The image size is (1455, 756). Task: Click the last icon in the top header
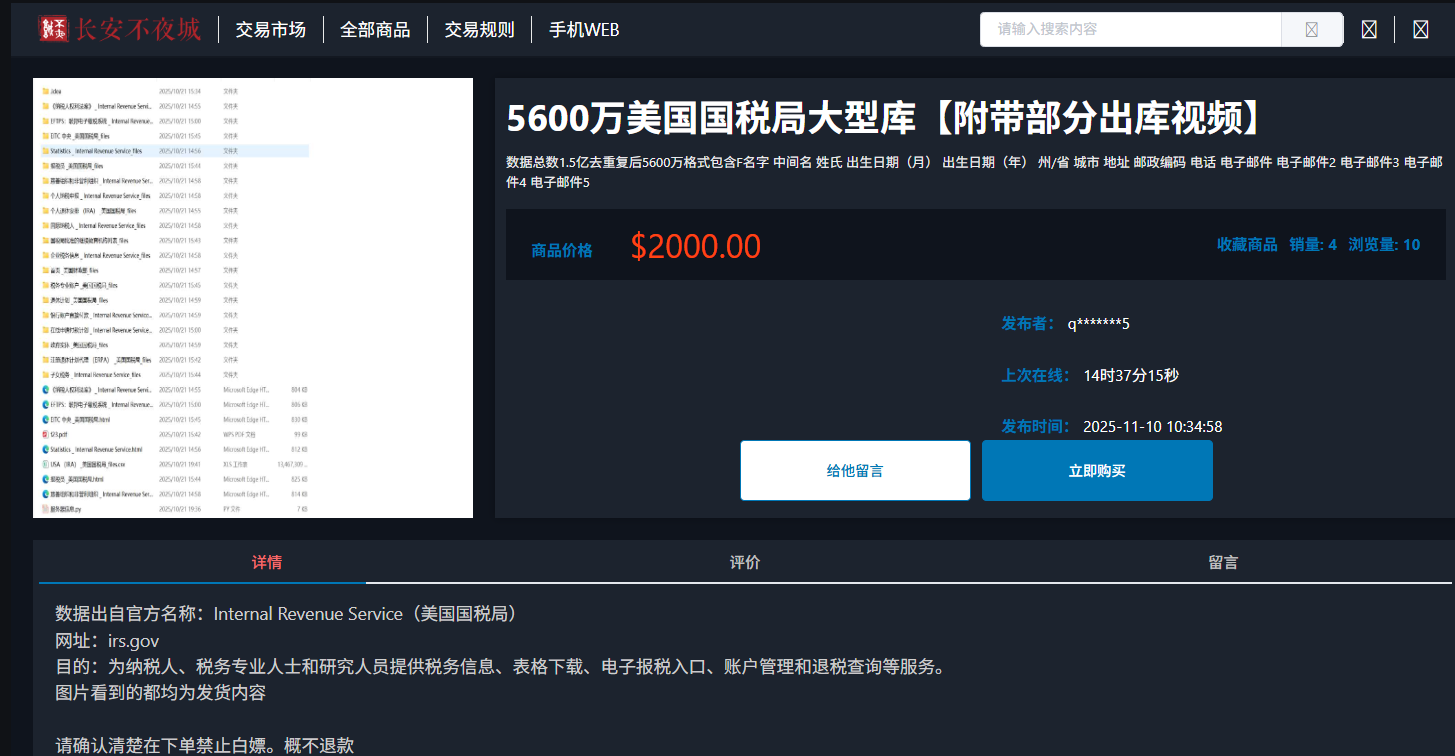coord(1420,30)
